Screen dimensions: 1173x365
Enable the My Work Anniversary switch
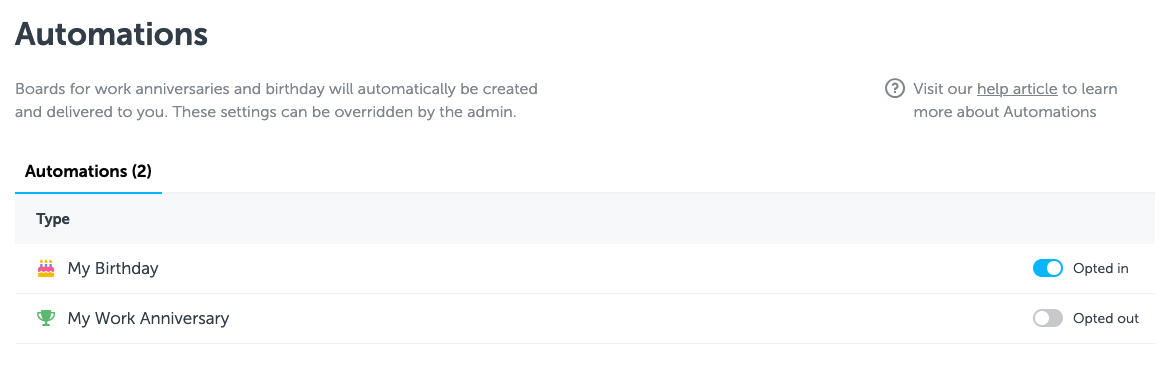point(1047,319)
